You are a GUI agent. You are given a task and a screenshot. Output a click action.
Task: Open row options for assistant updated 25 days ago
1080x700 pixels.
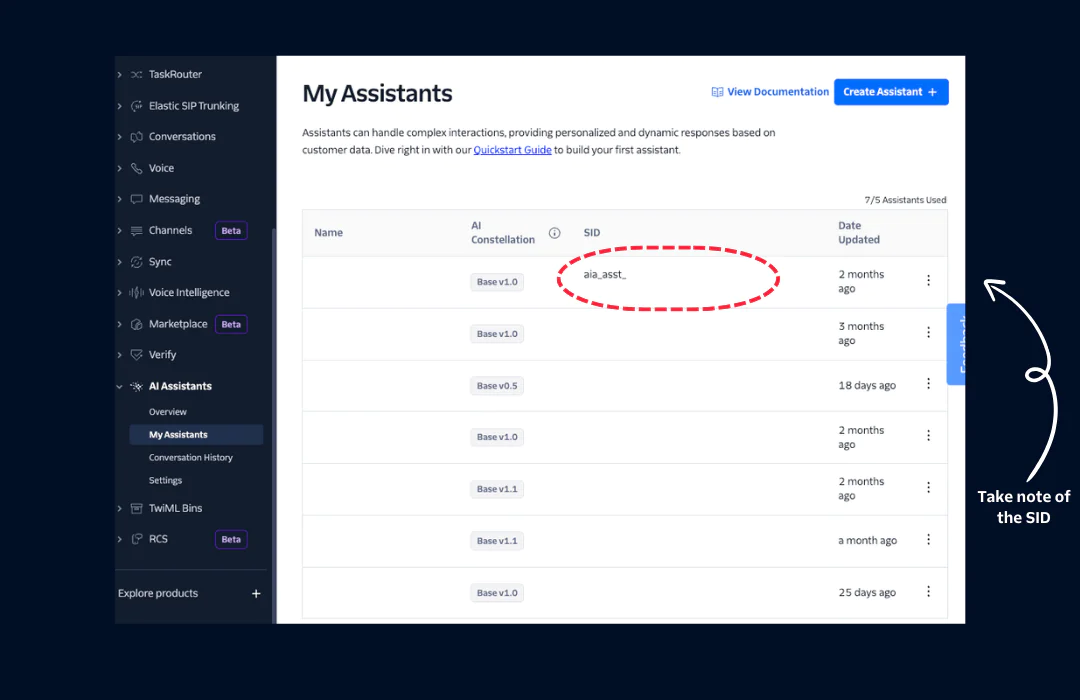click(928, 591)
